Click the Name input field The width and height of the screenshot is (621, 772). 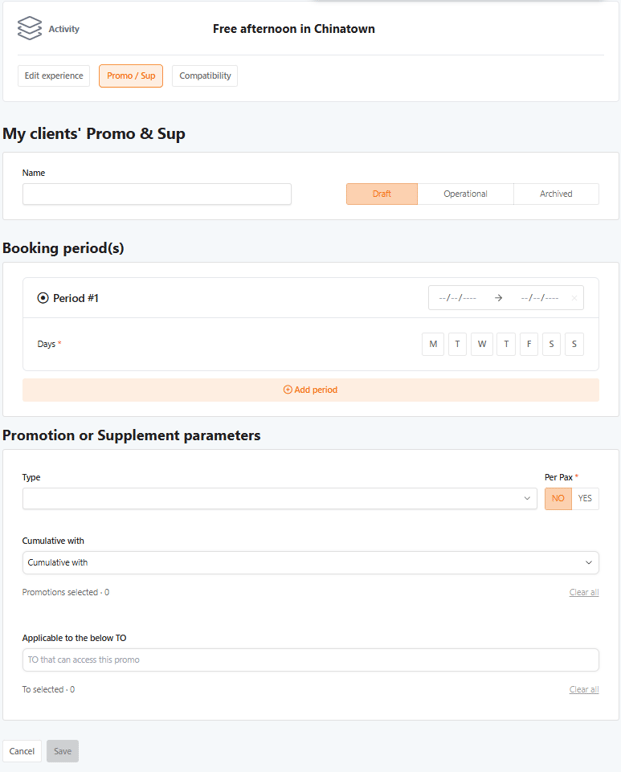[x=157, y=194]
